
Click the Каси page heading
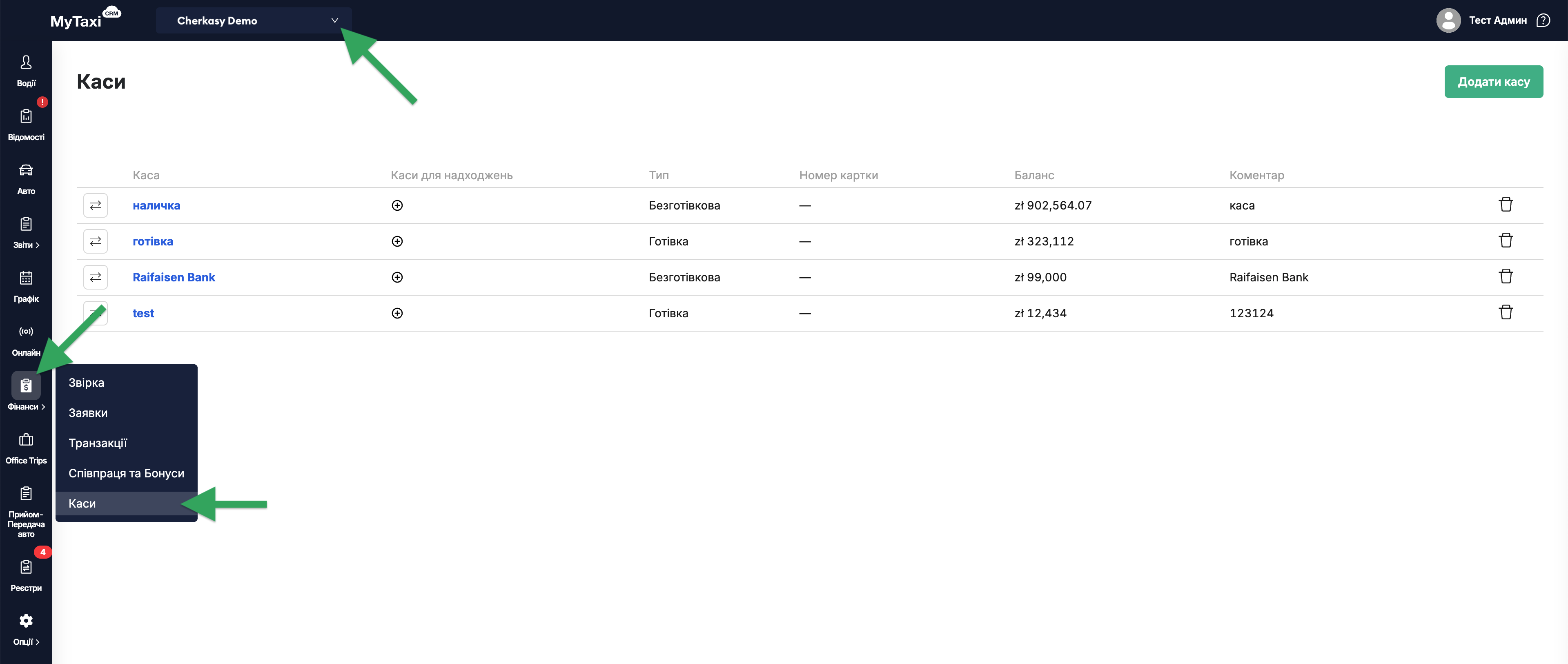pos(101,82)
